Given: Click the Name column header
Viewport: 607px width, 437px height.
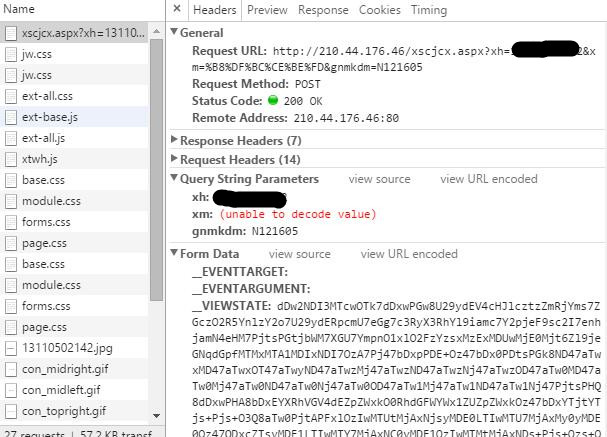Looking at the screenshot, I should point(19,9).
